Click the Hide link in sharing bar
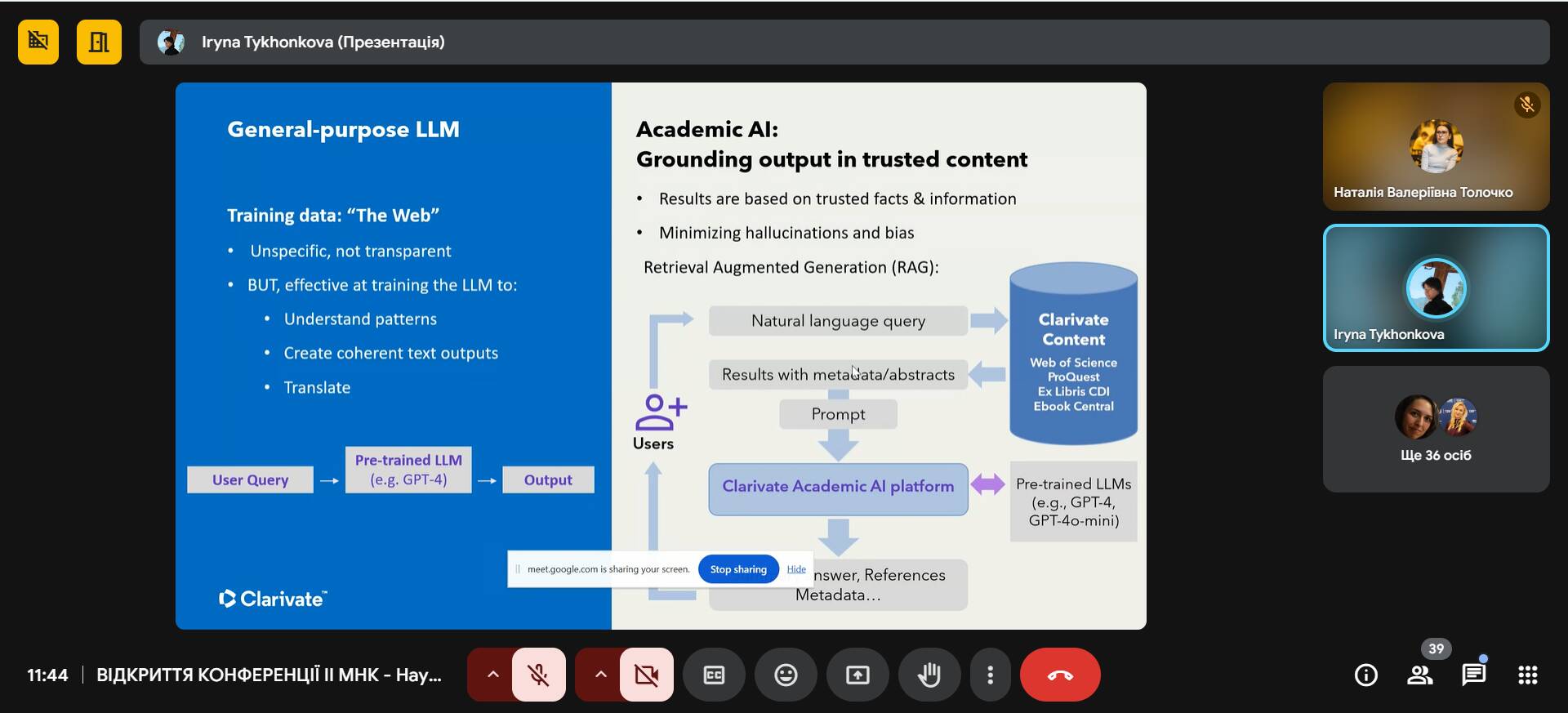 tap(796, 569)
